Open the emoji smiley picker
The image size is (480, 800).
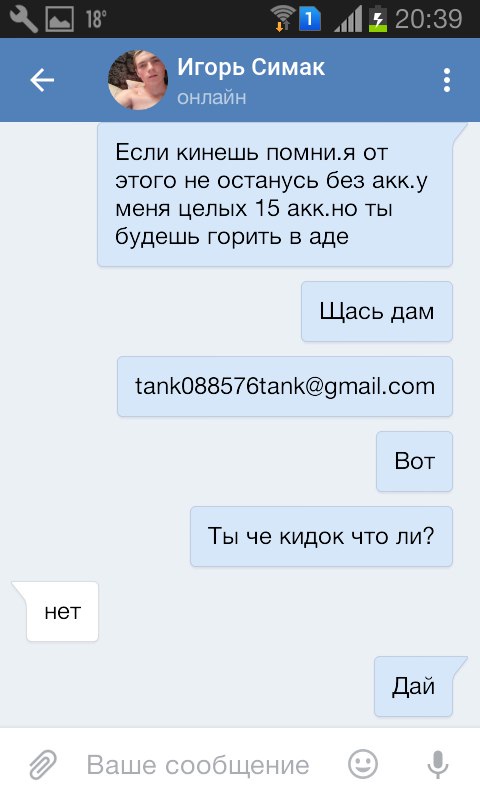point(363,764)
